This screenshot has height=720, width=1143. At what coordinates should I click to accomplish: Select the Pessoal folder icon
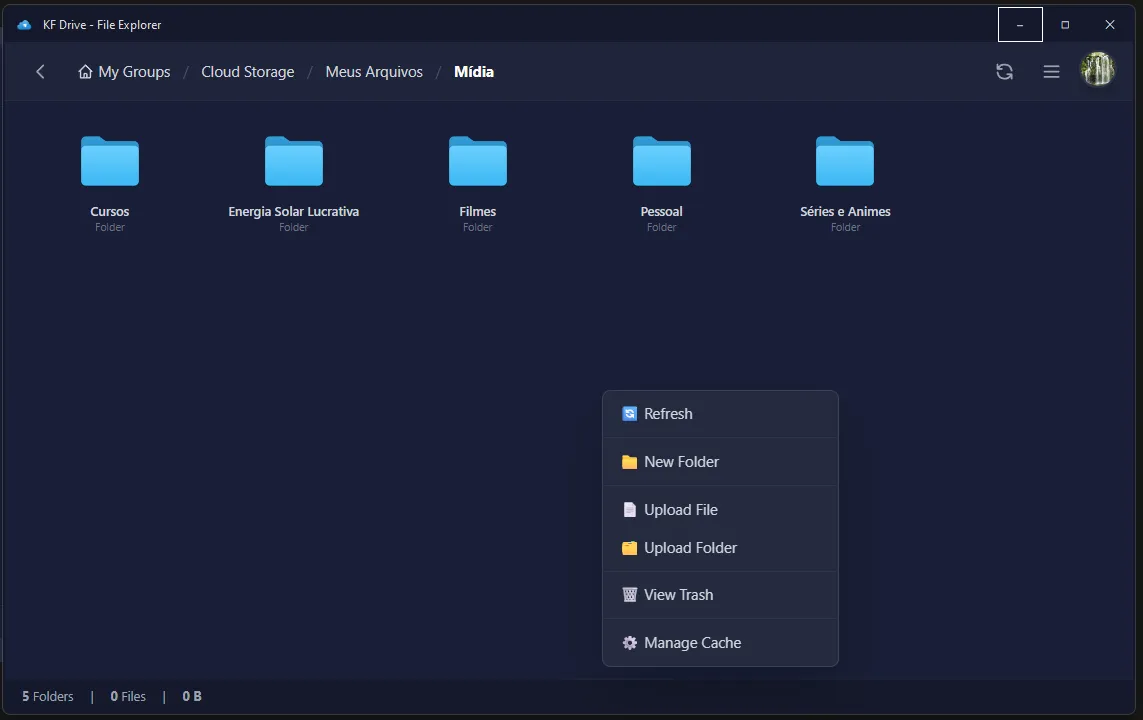(661, 162)
